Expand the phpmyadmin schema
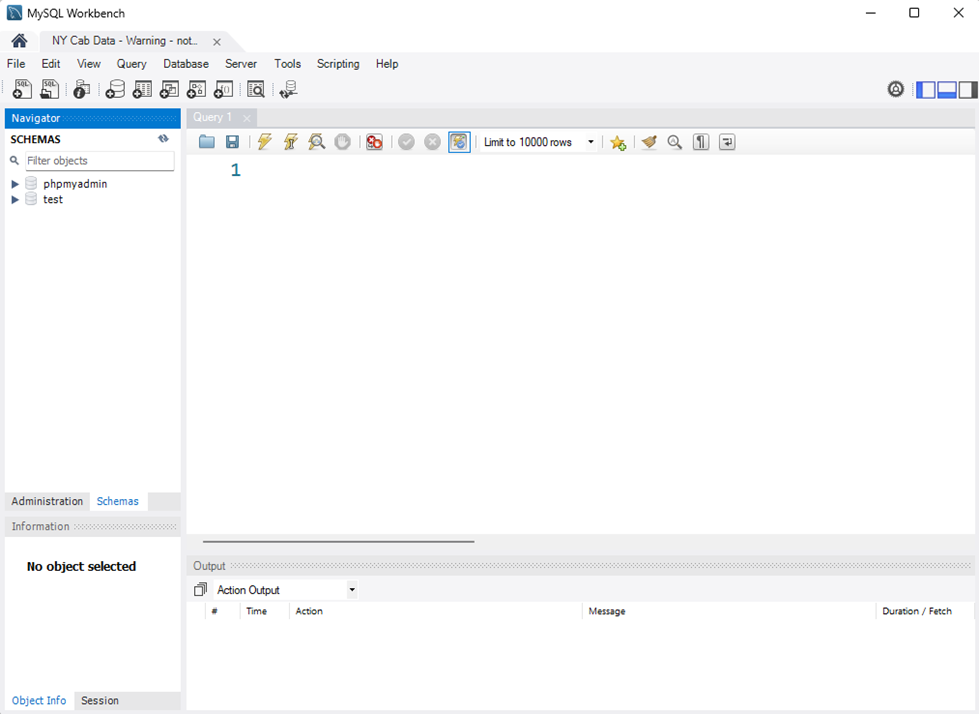 point(14,183)
